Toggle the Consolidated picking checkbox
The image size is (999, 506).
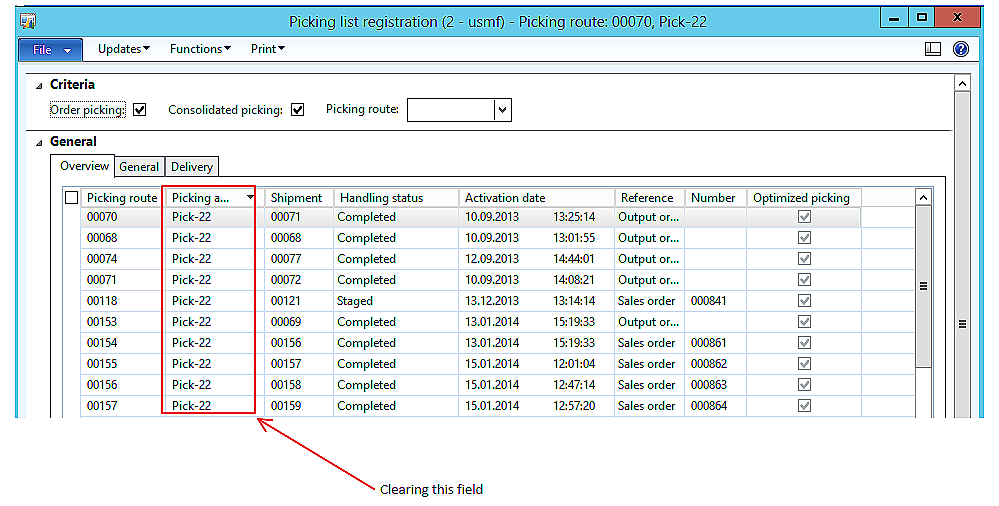coord(297,110)
